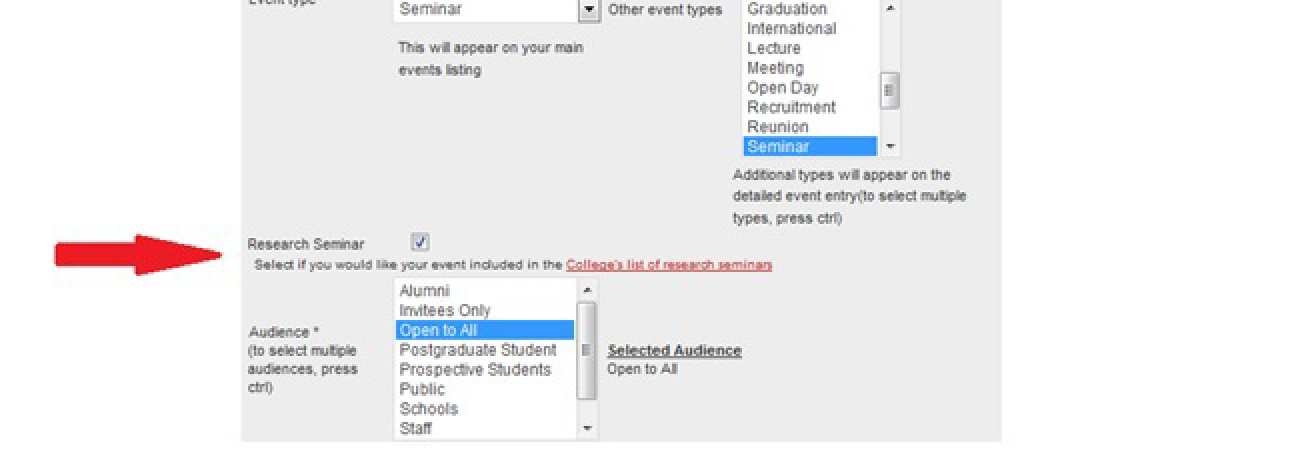Choose Invitees Only audience option

[x=444, y=311]
